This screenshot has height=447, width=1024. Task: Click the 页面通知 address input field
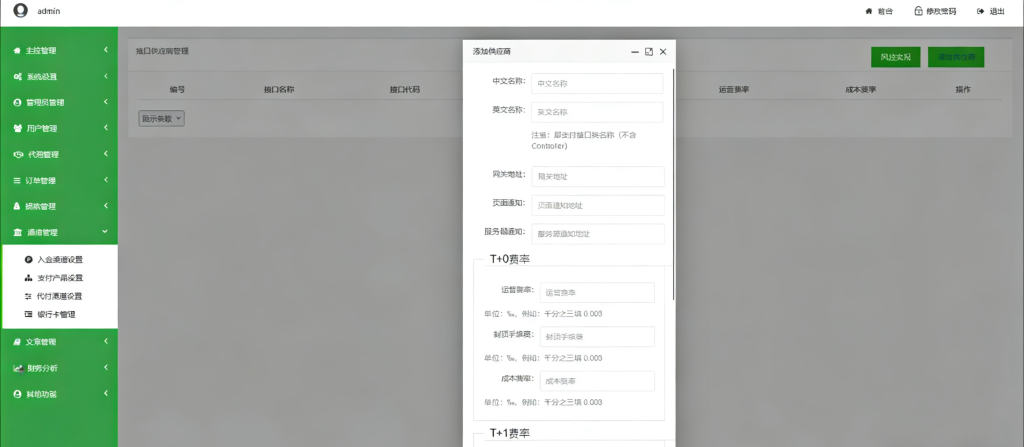click(x=598, y=205)
